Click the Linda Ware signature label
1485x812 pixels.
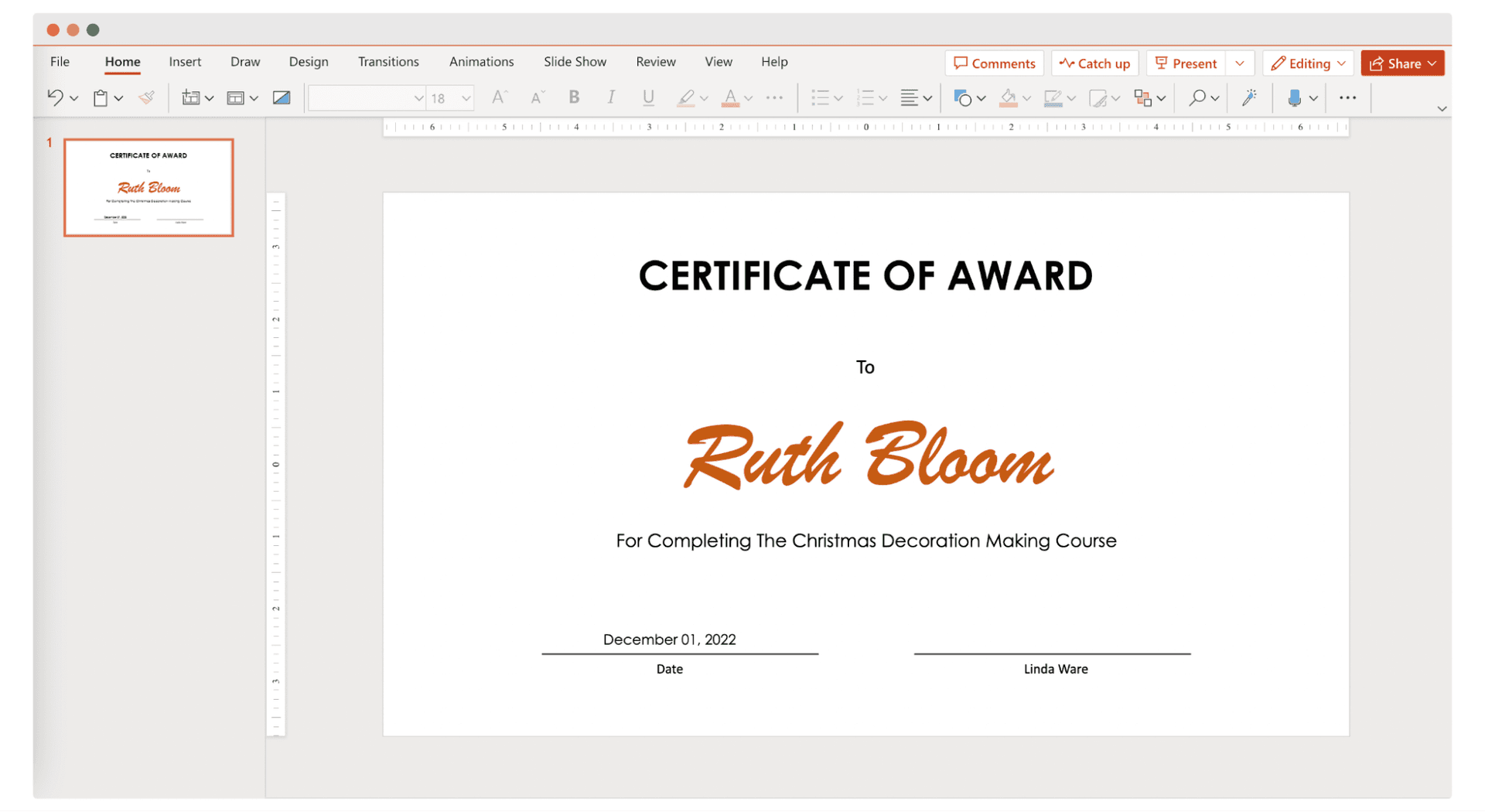coord(1056,670)
